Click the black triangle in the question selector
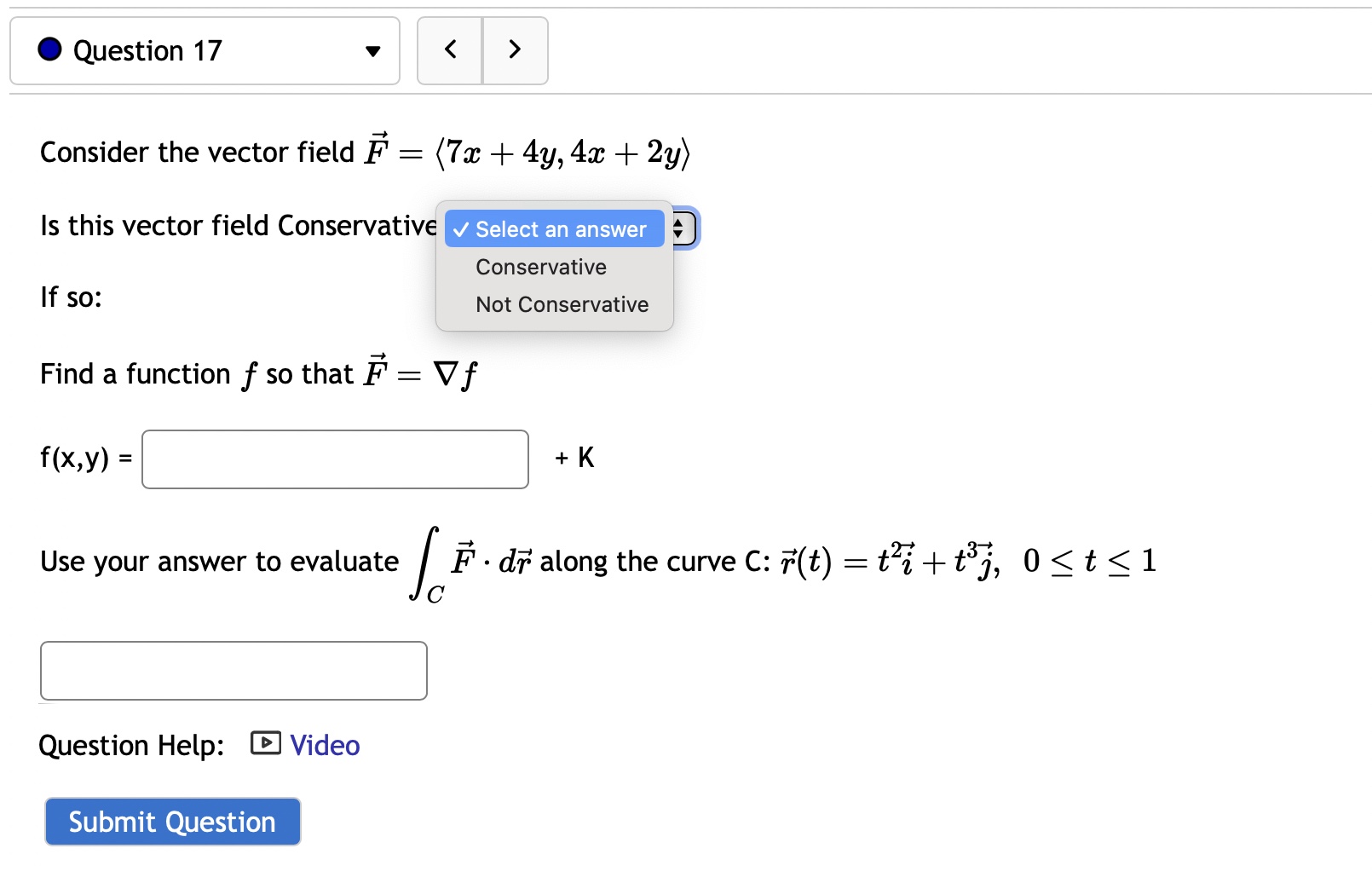Screen dimensions: 1372x883 pyautogui.click(x=373, y=51)
